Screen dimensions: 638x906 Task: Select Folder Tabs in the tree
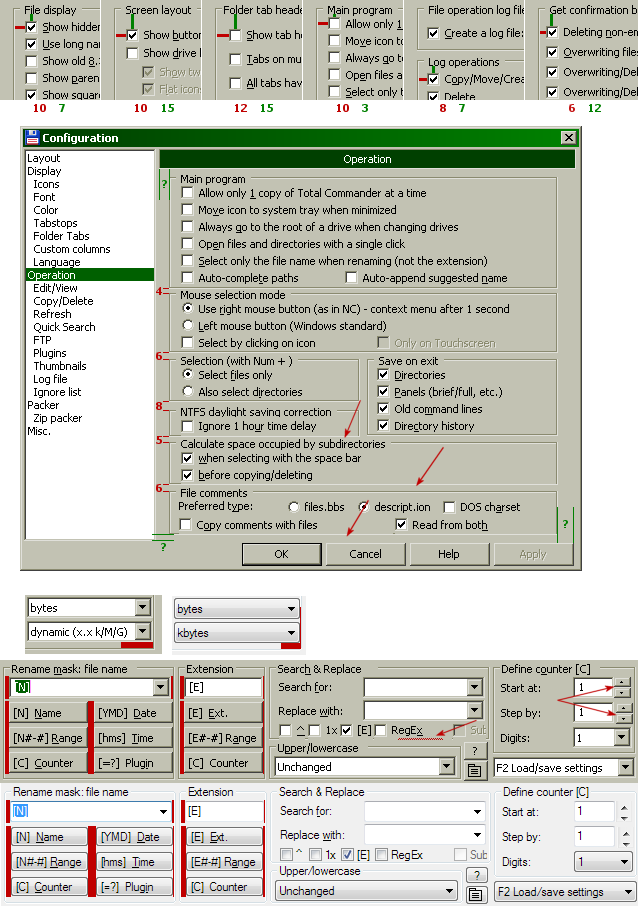coord(61,236)
